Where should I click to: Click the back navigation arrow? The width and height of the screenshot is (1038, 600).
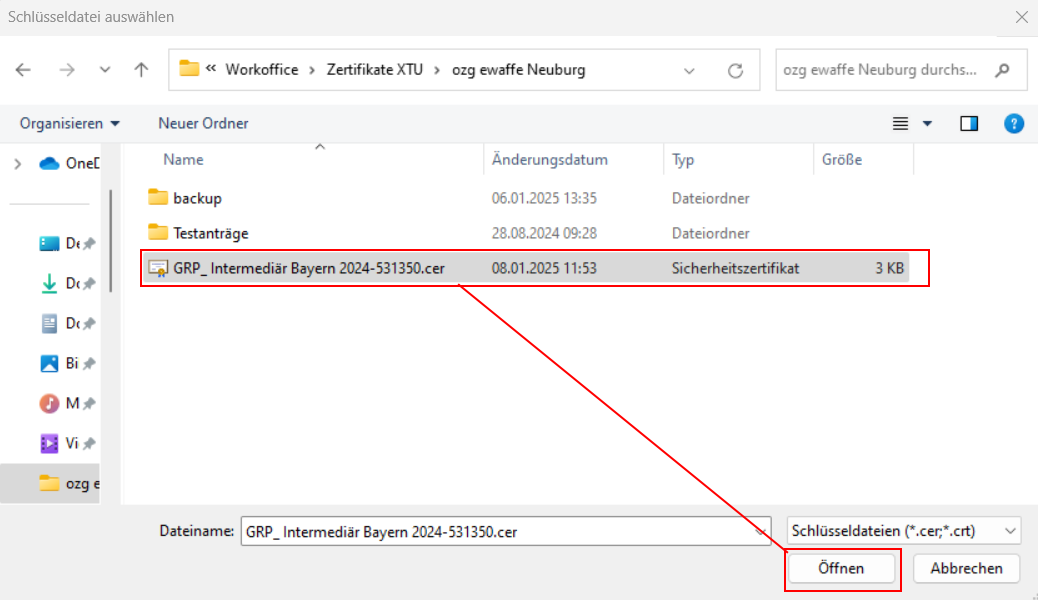coord(23,70)
